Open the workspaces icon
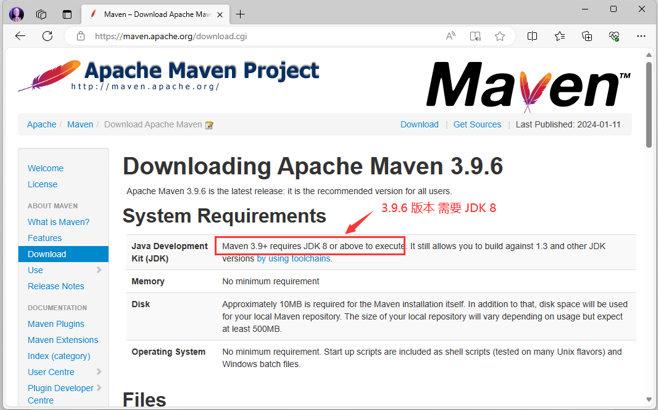Viewport: 658px width, 410px height. pos(41,14)
